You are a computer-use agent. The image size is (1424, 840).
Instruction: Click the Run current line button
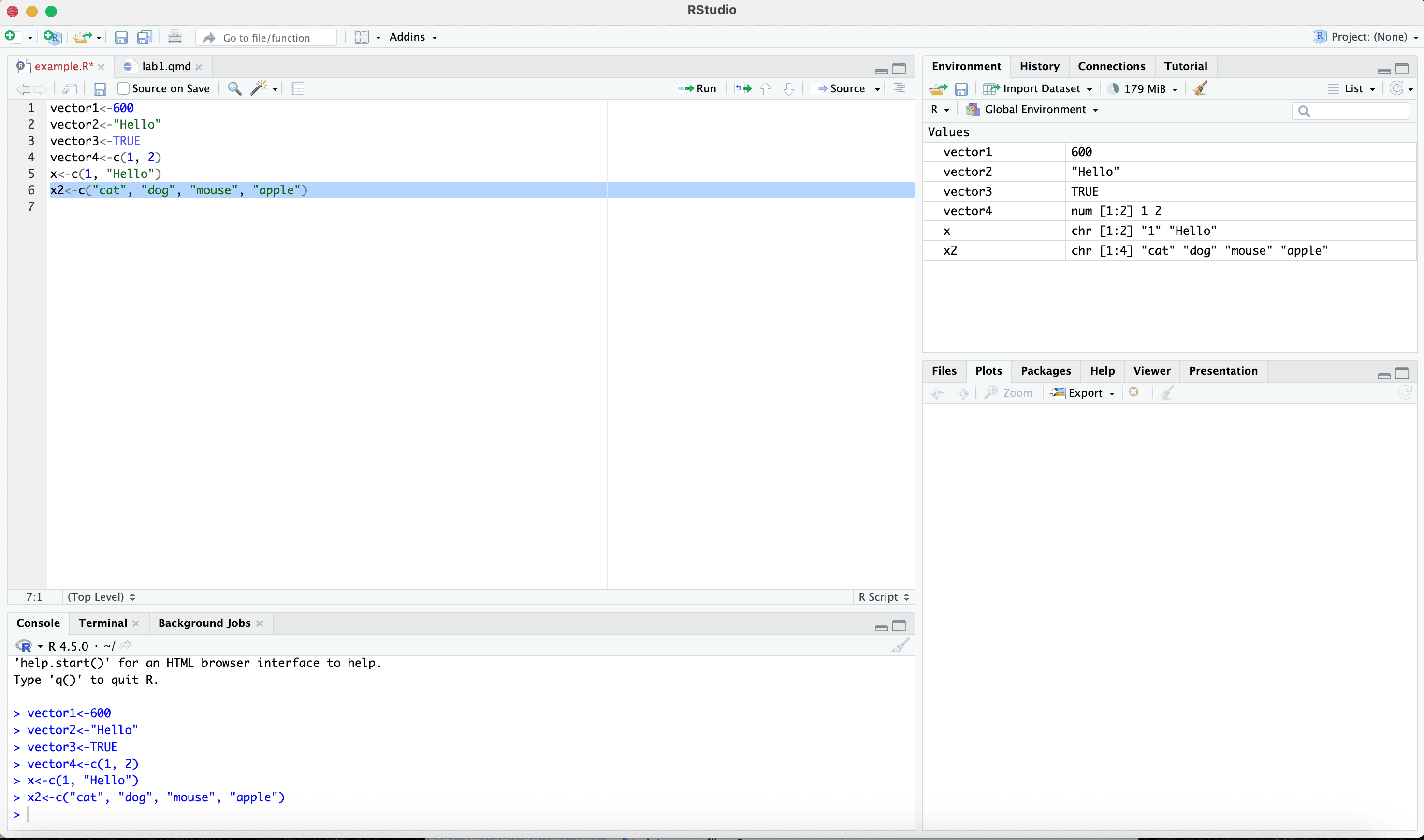click(697, 88)
